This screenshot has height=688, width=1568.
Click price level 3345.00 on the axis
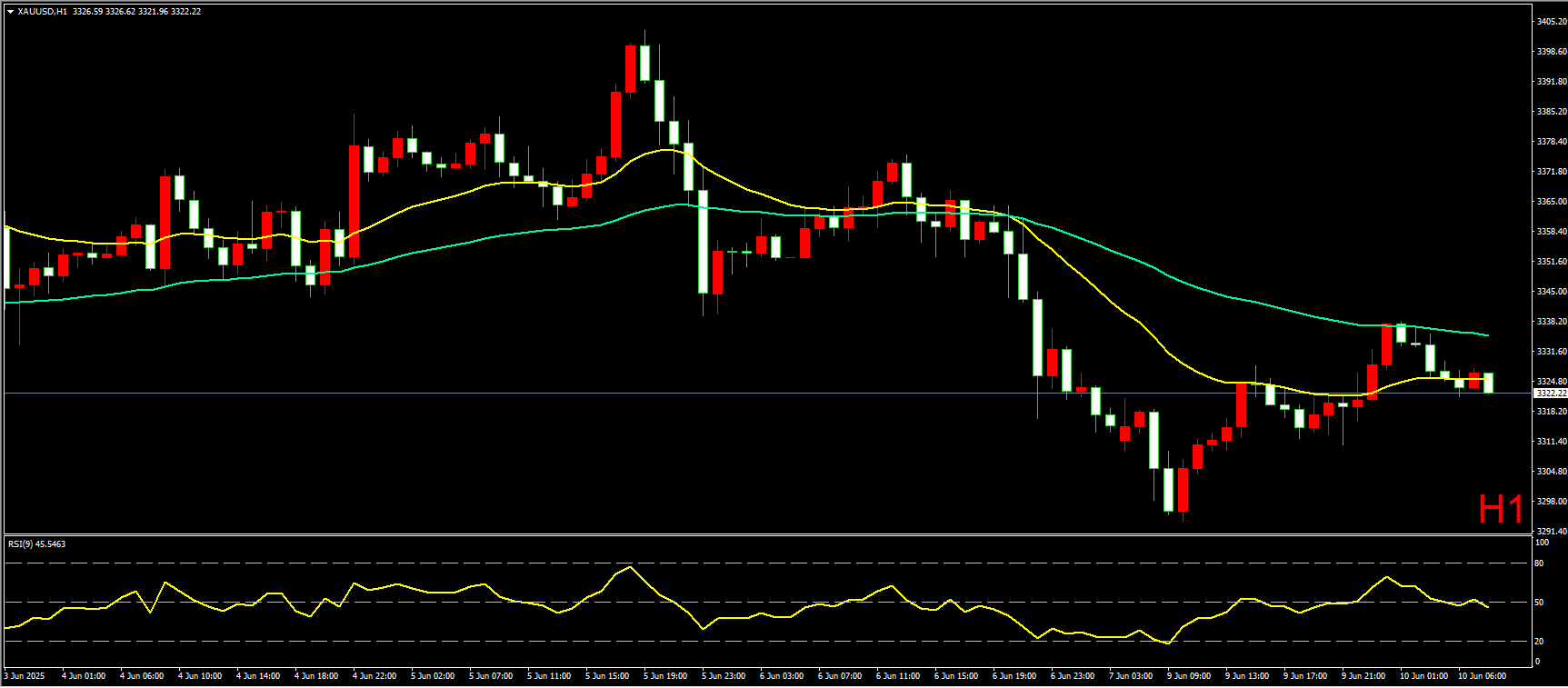pos(1552,292)
